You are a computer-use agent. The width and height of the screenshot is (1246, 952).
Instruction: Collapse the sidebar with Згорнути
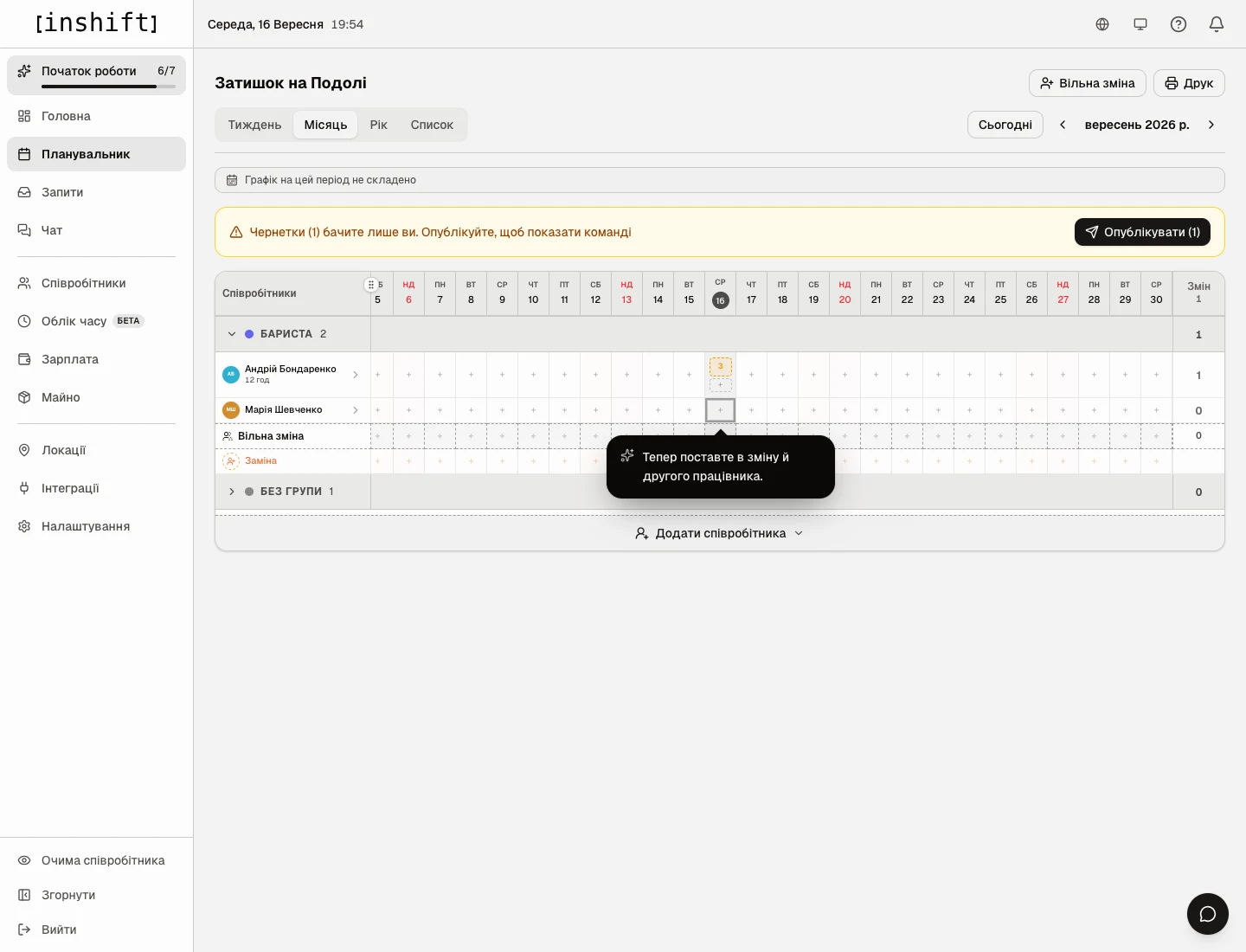pos(96,895)
